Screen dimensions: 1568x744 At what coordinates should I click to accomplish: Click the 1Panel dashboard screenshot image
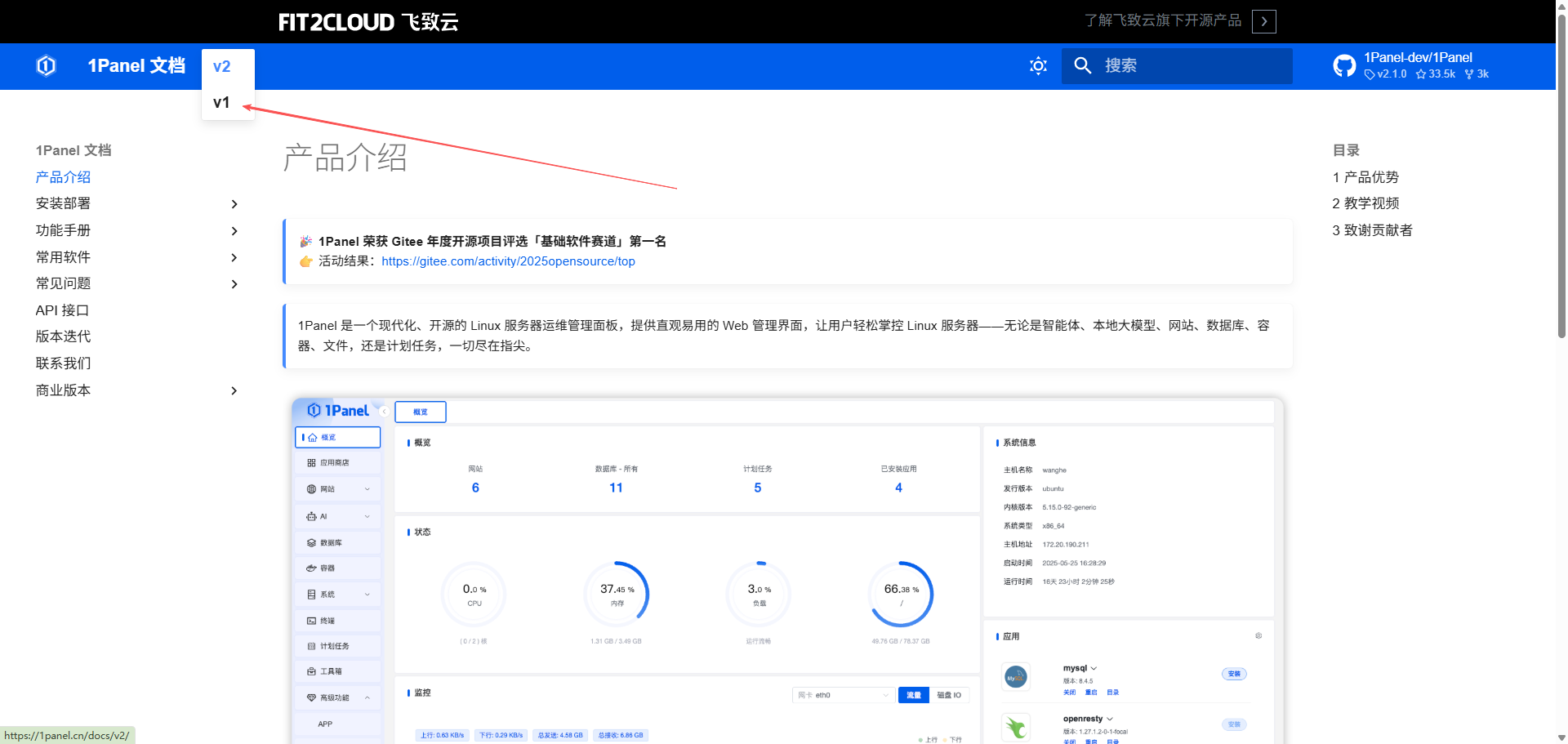pyautogui.click(x=787, y=570)
